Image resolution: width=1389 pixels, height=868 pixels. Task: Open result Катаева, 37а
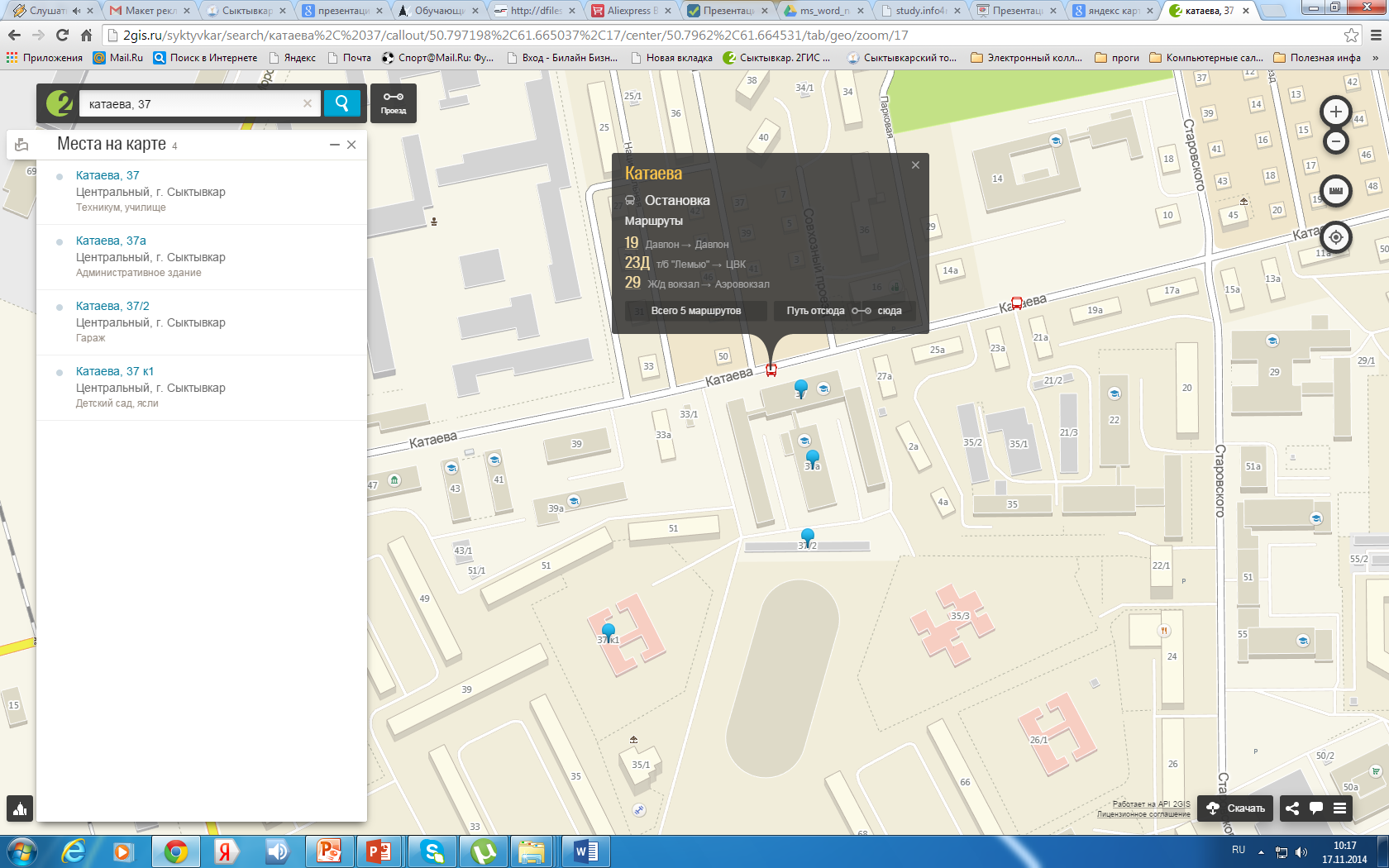pos(111,241)
